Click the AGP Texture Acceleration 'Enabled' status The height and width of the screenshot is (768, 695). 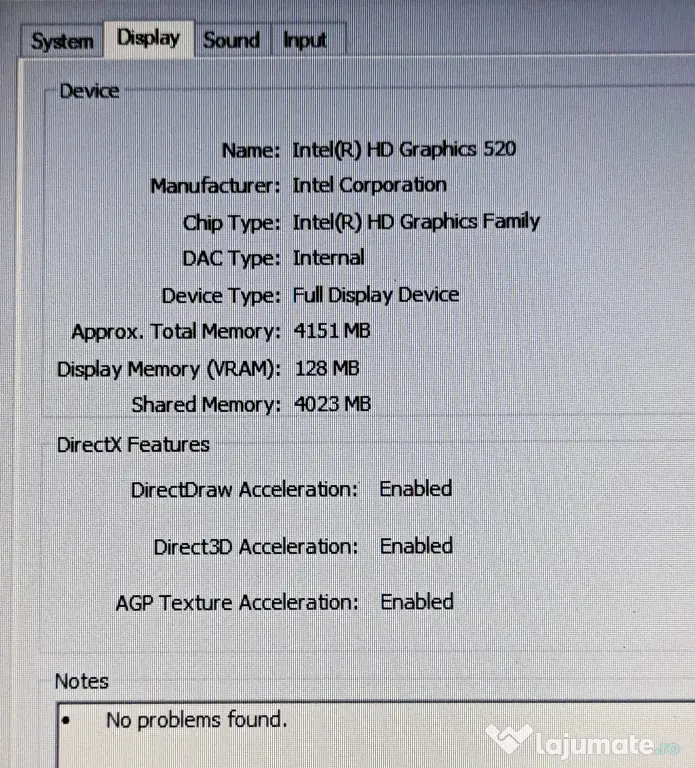[x=417, y=602]
